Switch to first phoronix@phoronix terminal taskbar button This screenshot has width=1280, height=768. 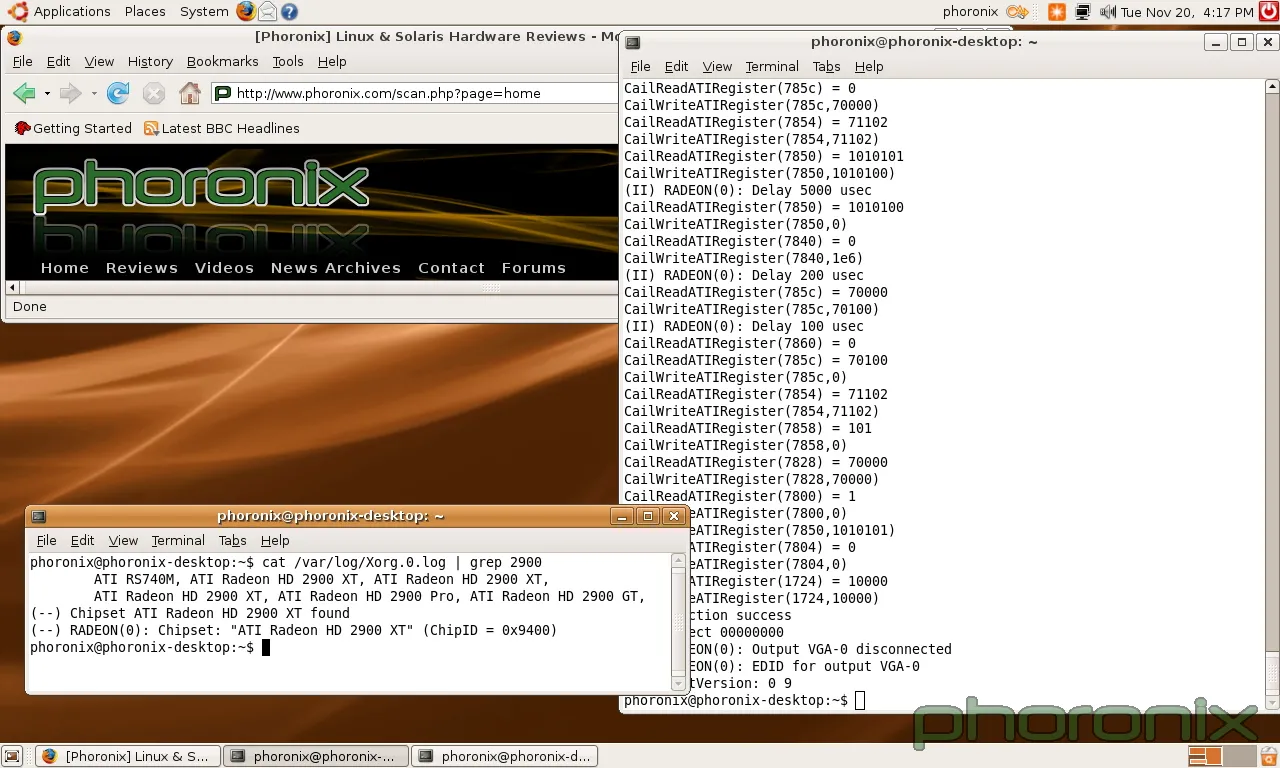(x=316, y=756)
